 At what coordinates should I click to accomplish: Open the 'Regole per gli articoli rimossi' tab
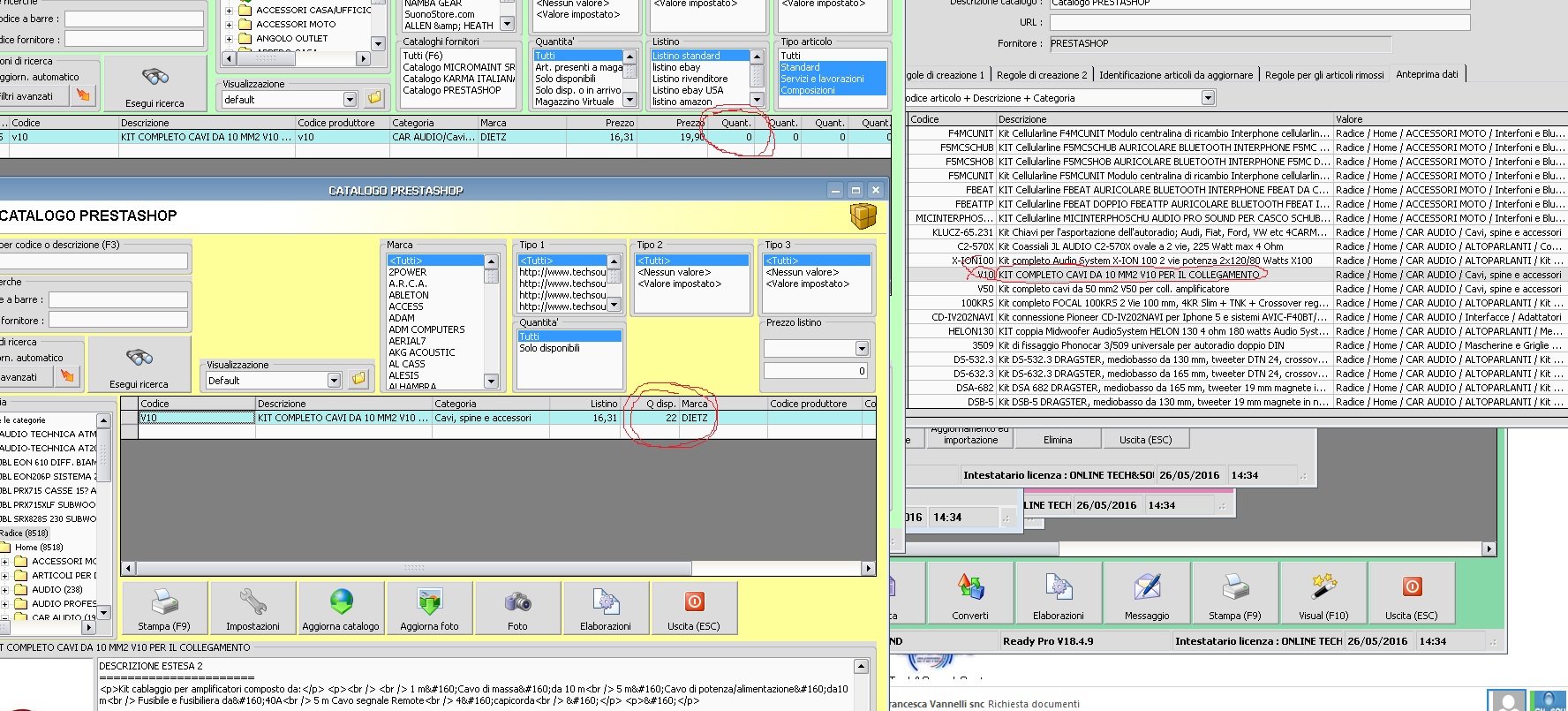1324,75
